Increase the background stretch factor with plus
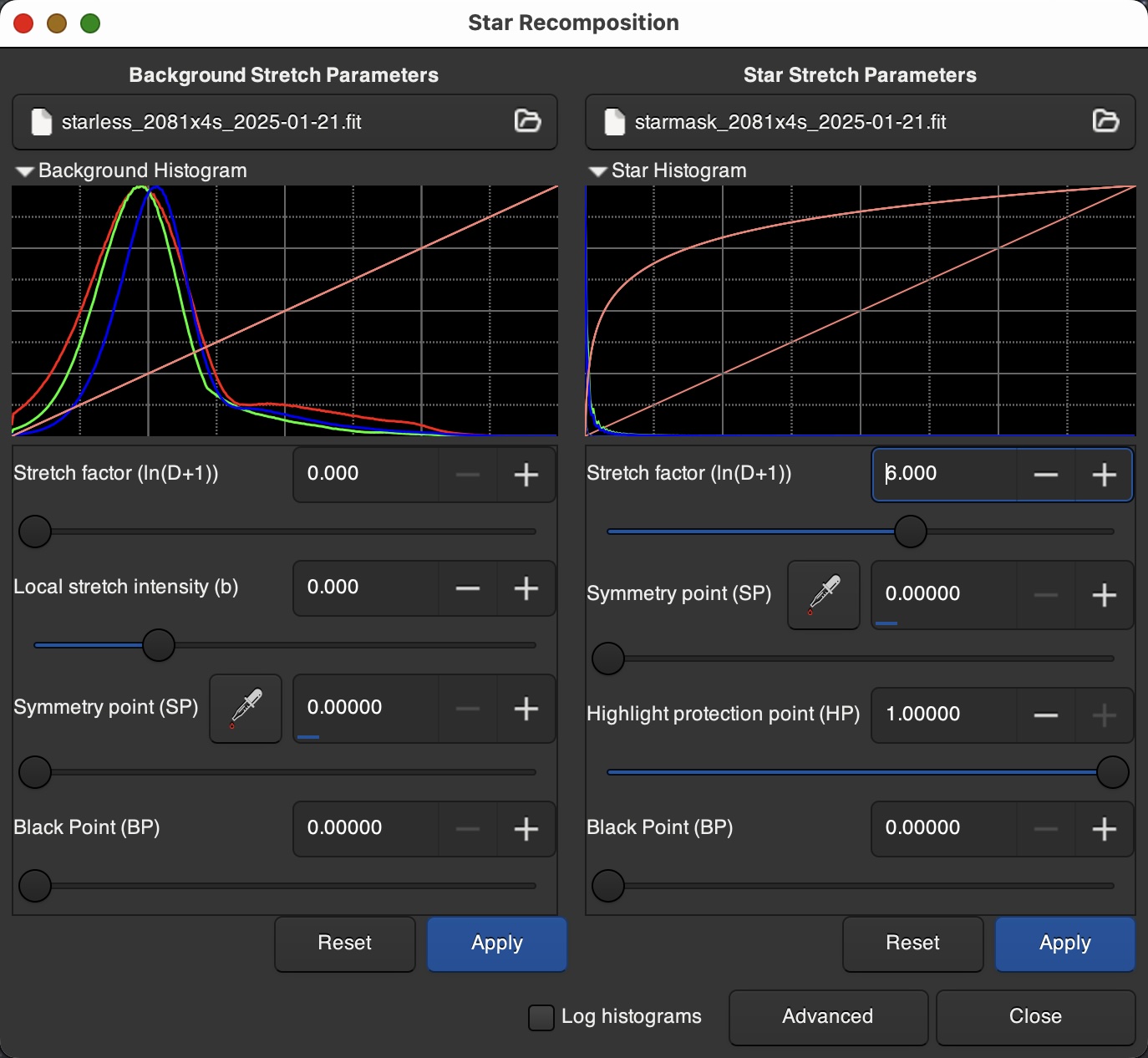Image resolution: width=1148 pixels, height=1058 pixels. (x=526, y=475)
